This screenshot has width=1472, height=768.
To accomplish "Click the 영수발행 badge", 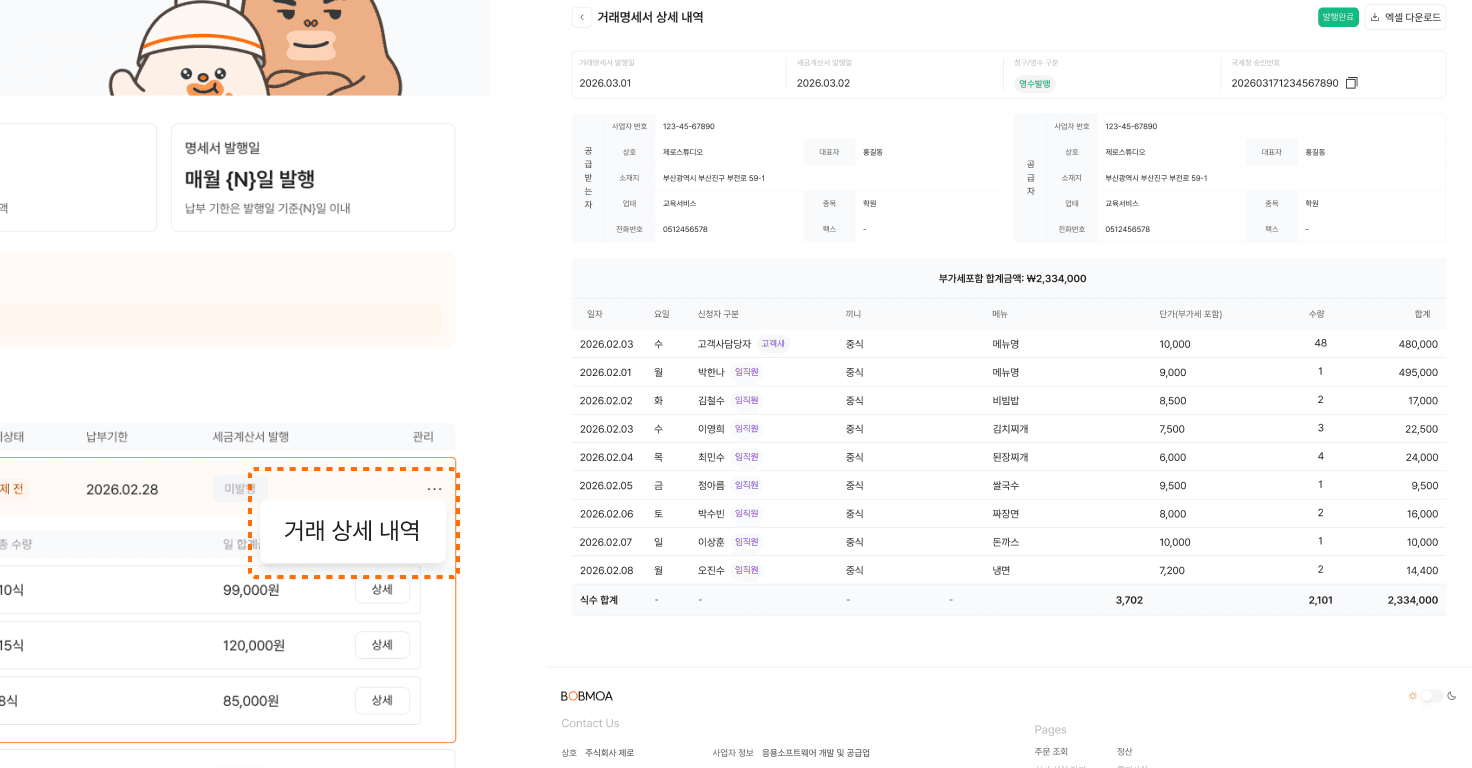I will click(x=1034, y=84).
